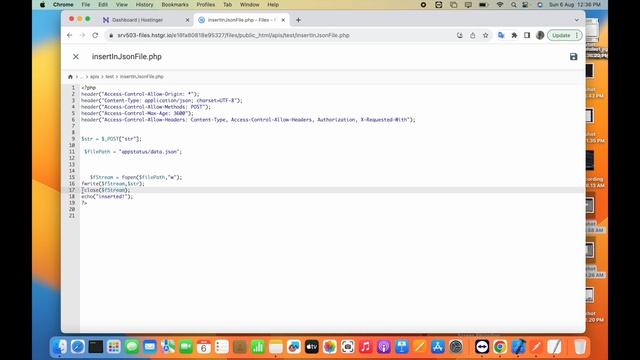Open the 'test' breadcrumb folder

tap(109, 77)
